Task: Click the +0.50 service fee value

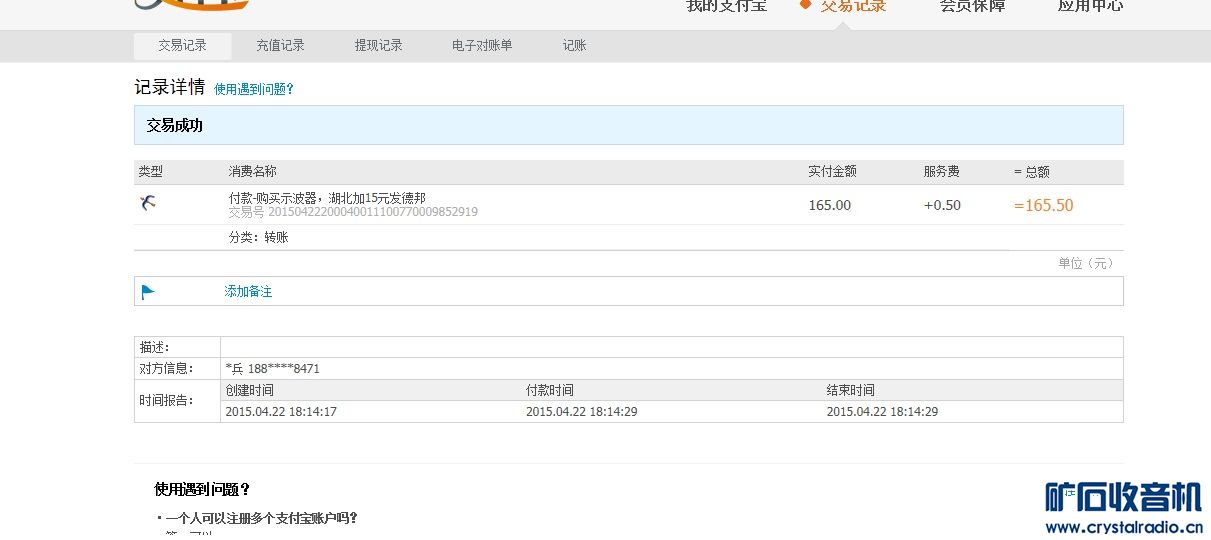Action: click(x=942, y=206)
